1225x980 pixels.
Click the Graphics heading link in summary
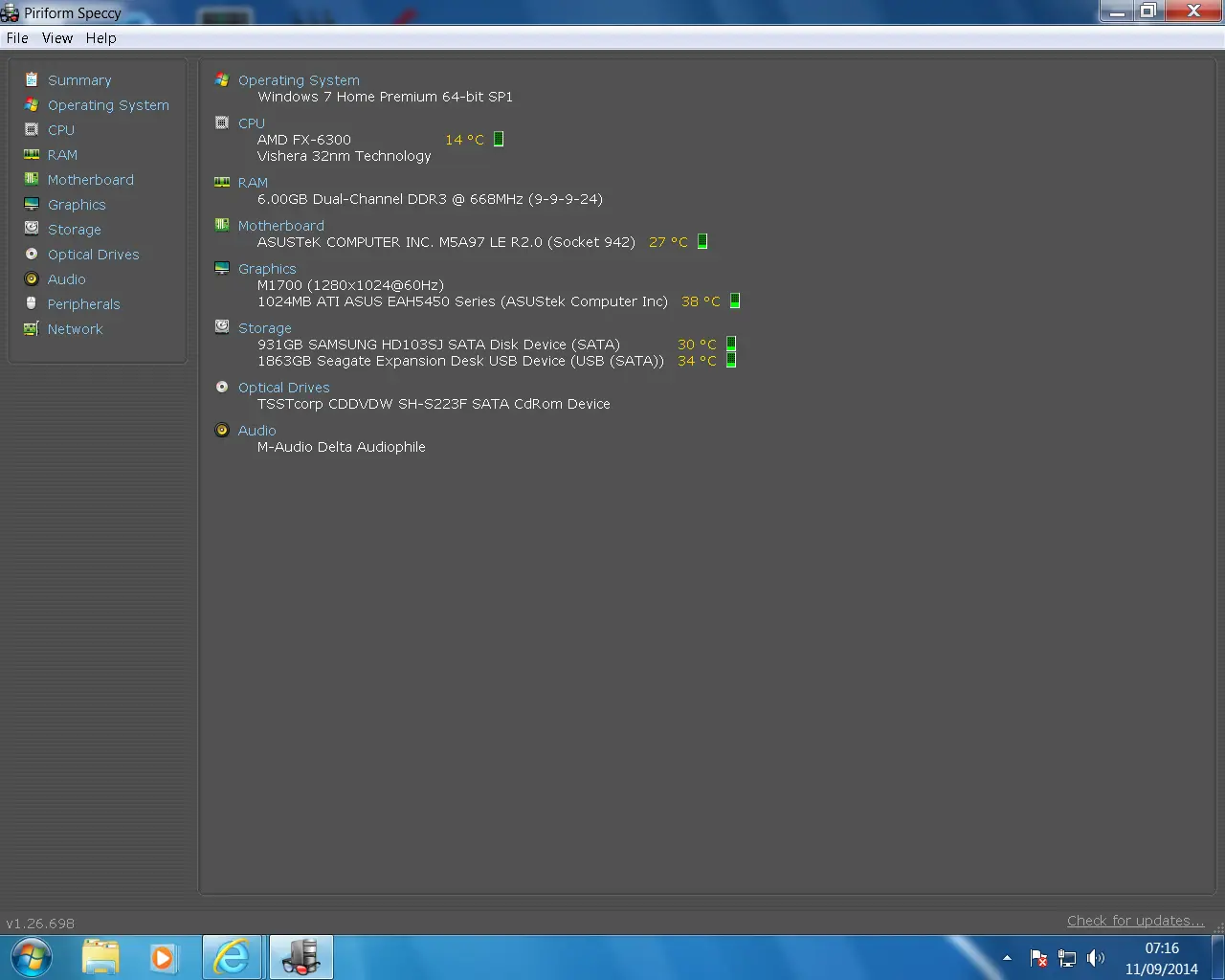coord(267,269)
